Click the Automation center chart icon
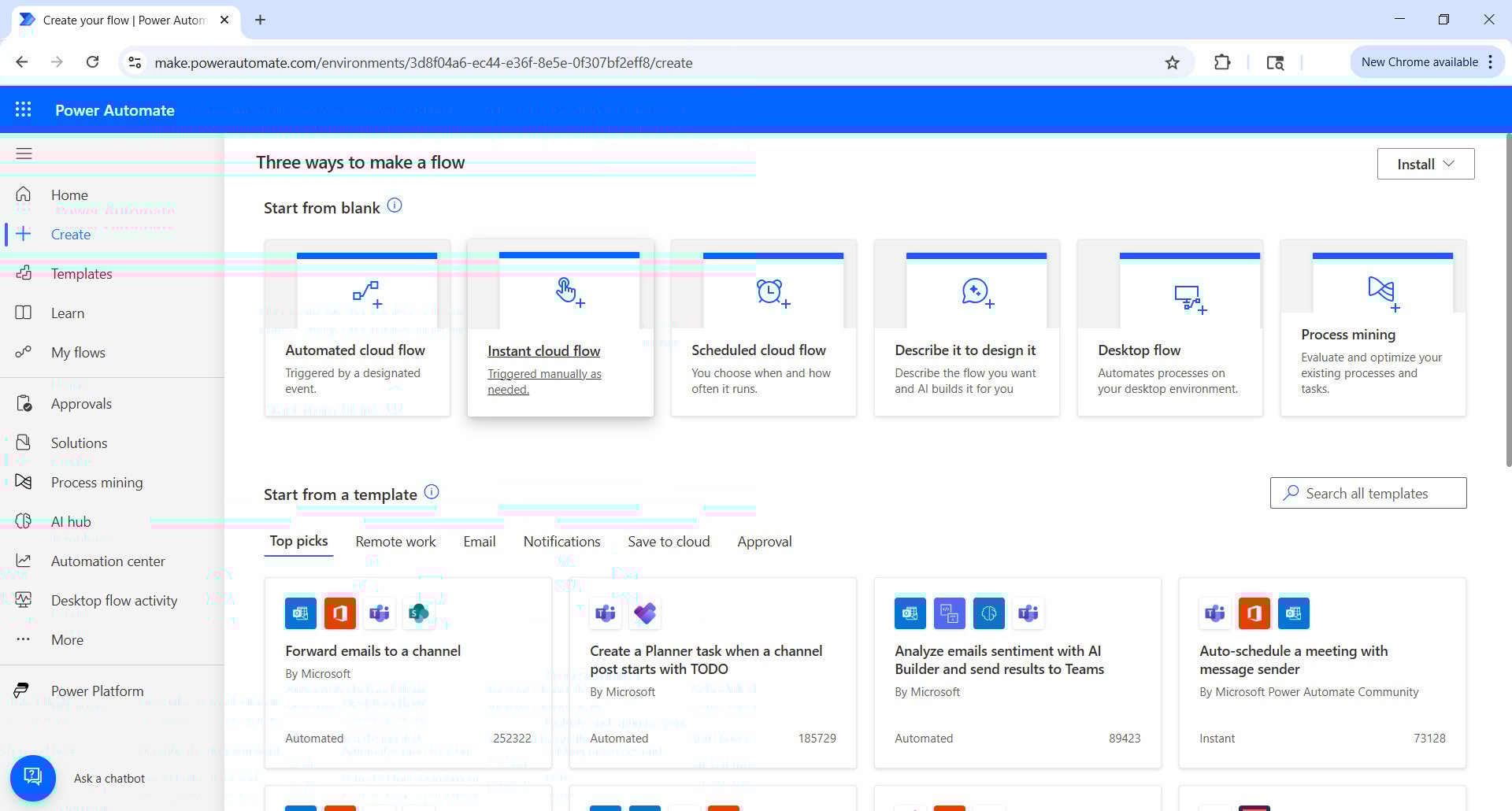The image size is (1512, 811). tap(24, 561)
